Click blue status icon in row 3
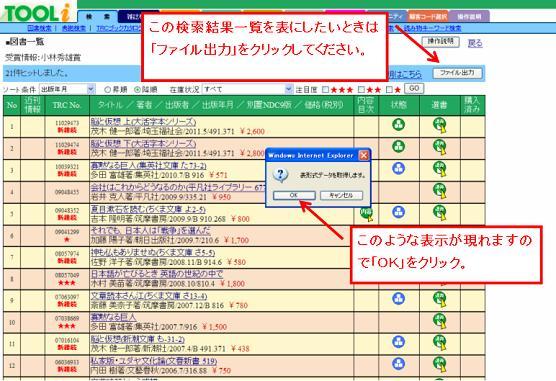The height and width of the screenshot is (381, 556). point(399,168)
